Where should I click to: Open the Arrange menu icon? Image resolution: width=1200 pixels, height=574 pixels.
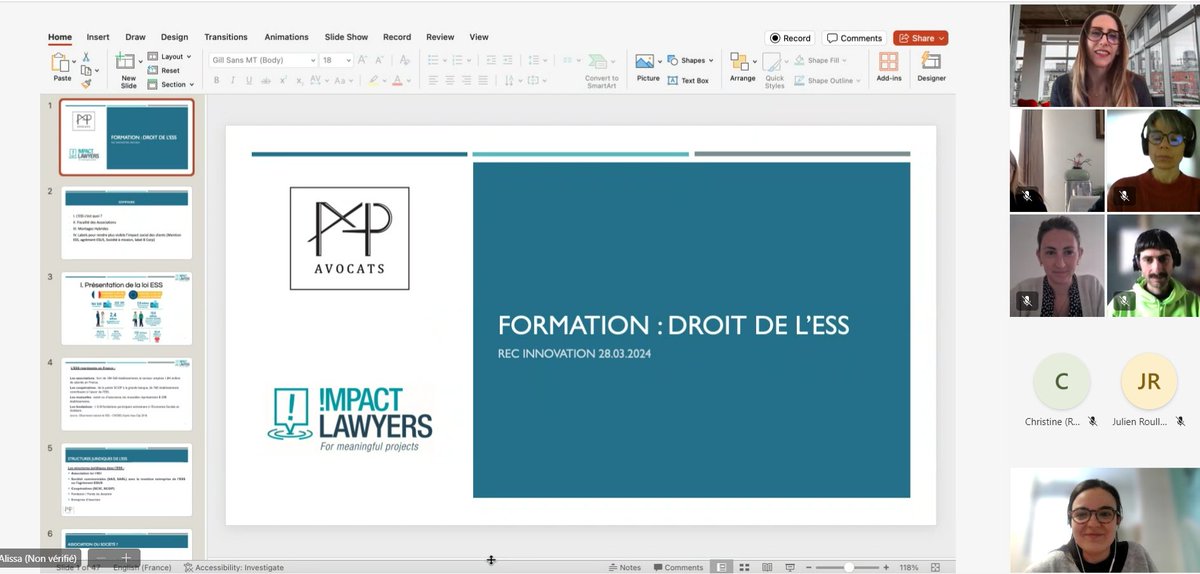(x=740, y=62)
